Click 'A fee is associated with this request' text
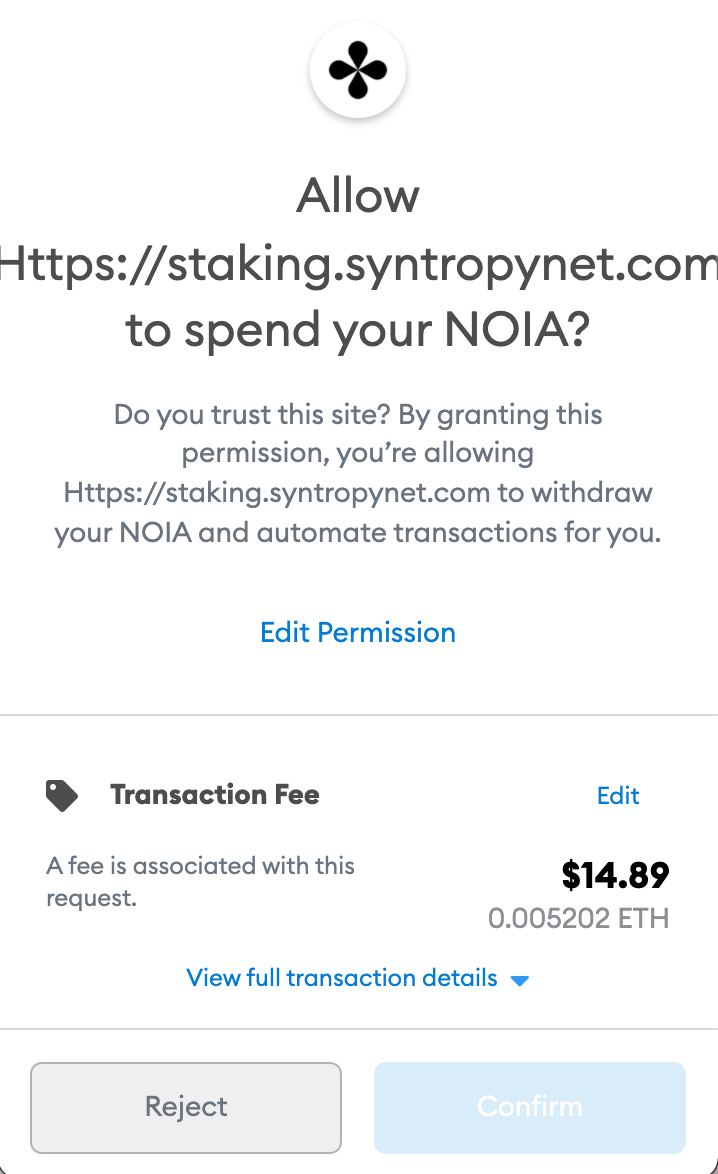Viewport: 718px width, 1174px height. (x=200, y=866)
